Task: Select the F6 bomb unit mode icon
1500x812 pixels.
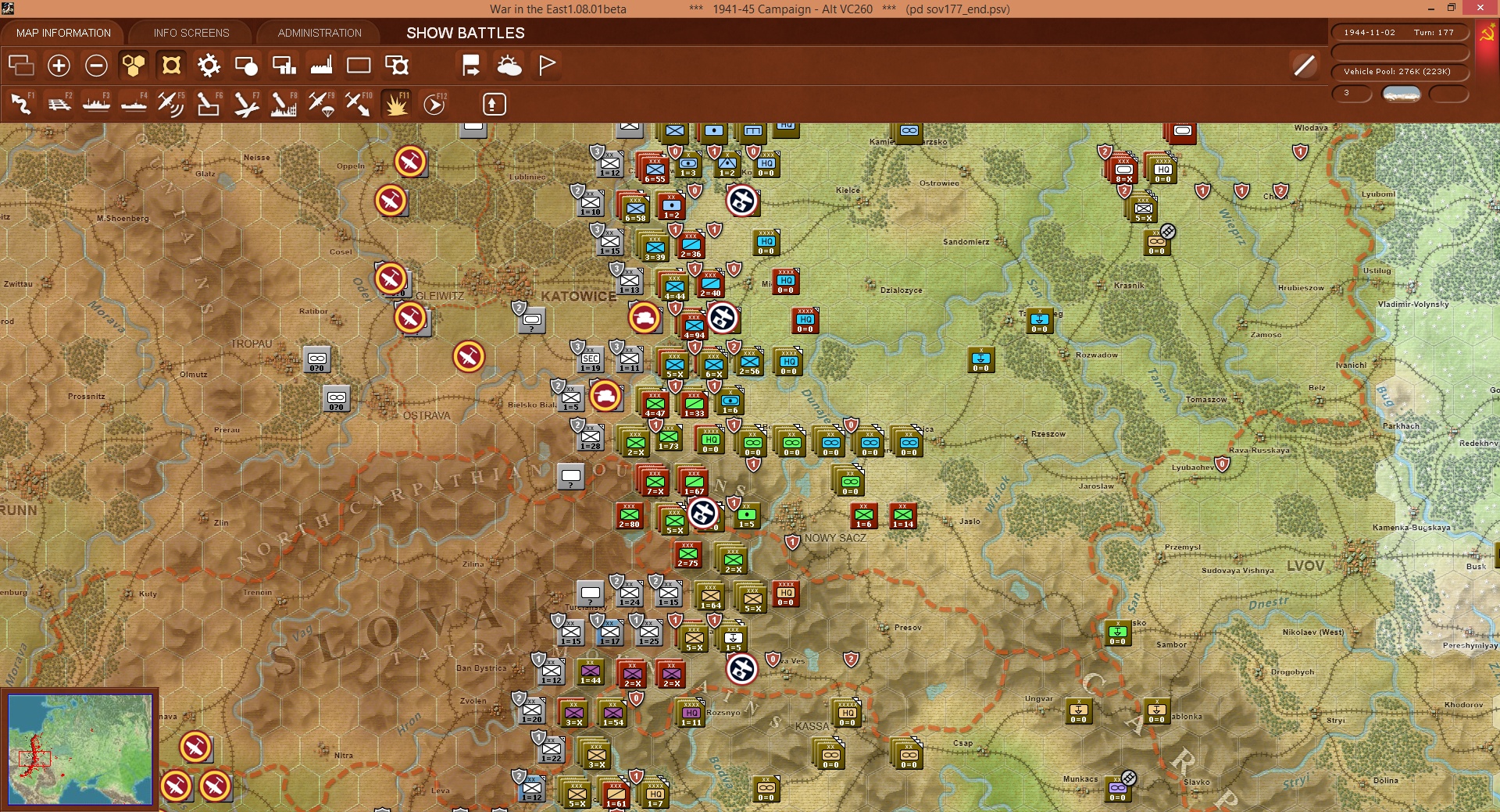Action: pyautogui.click(x=209, y=104)
